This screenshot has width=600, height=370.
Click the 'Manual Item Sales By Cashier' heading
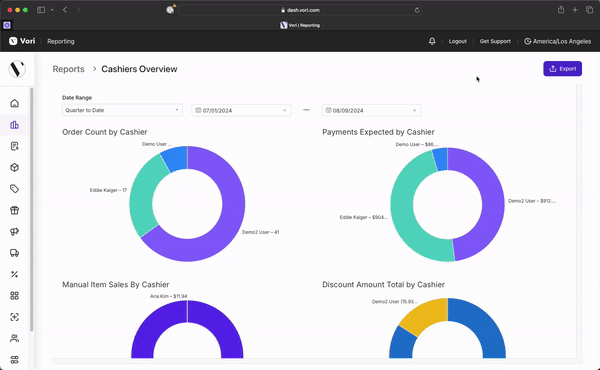coord(116,285)
